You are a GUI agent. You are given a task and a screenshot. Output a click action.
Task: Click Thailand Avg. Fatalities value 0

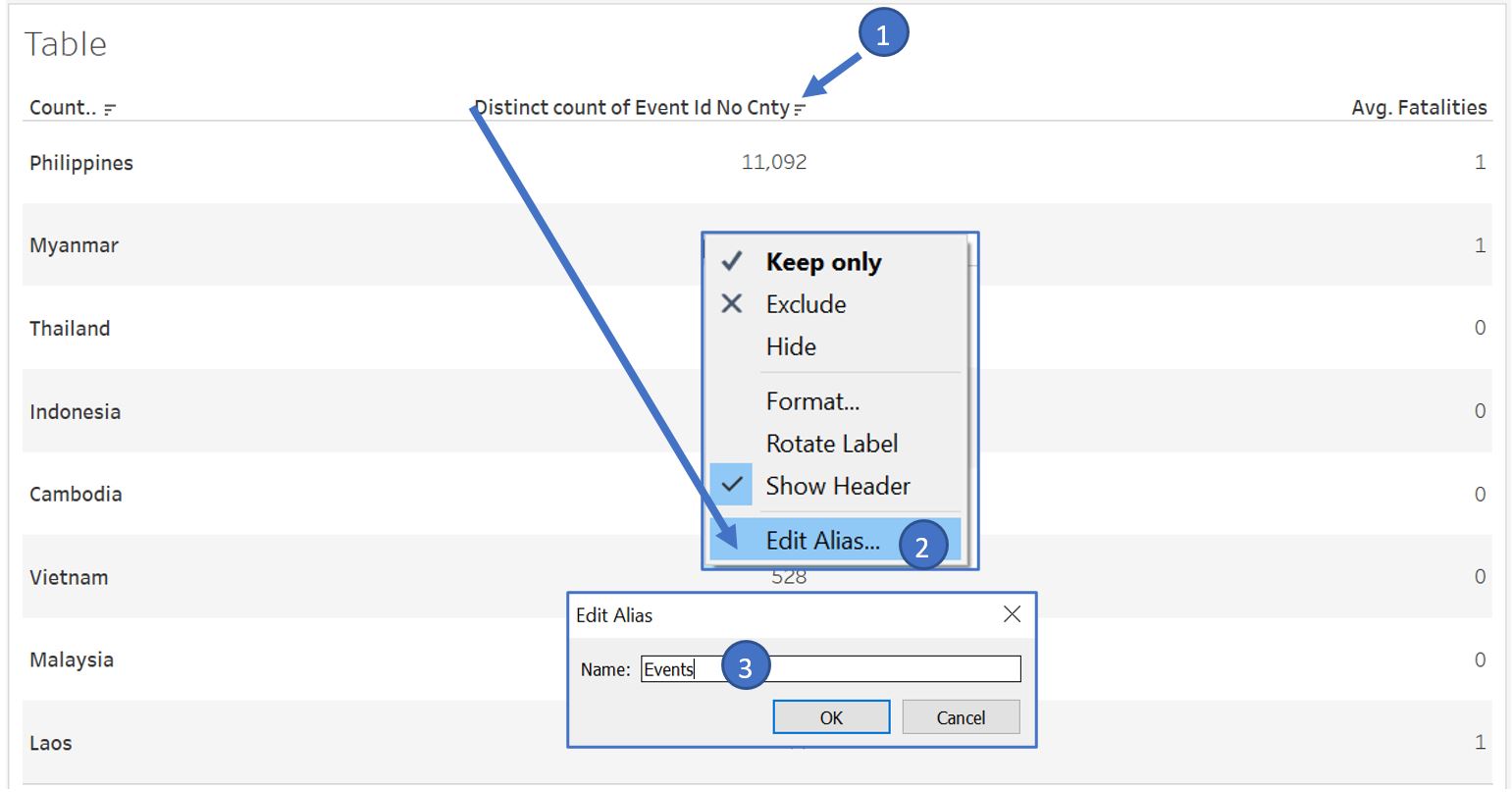coord(1480,329)
